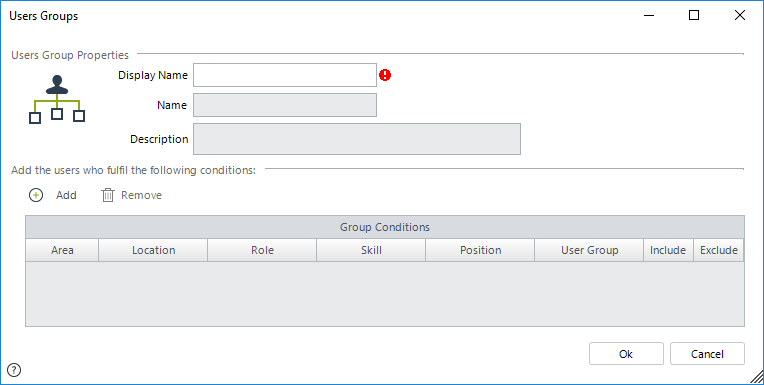Screen dimensions: 764x385
Task: Click the green plus Add icon
Action: pyautogui.click(x=36, y=195)
